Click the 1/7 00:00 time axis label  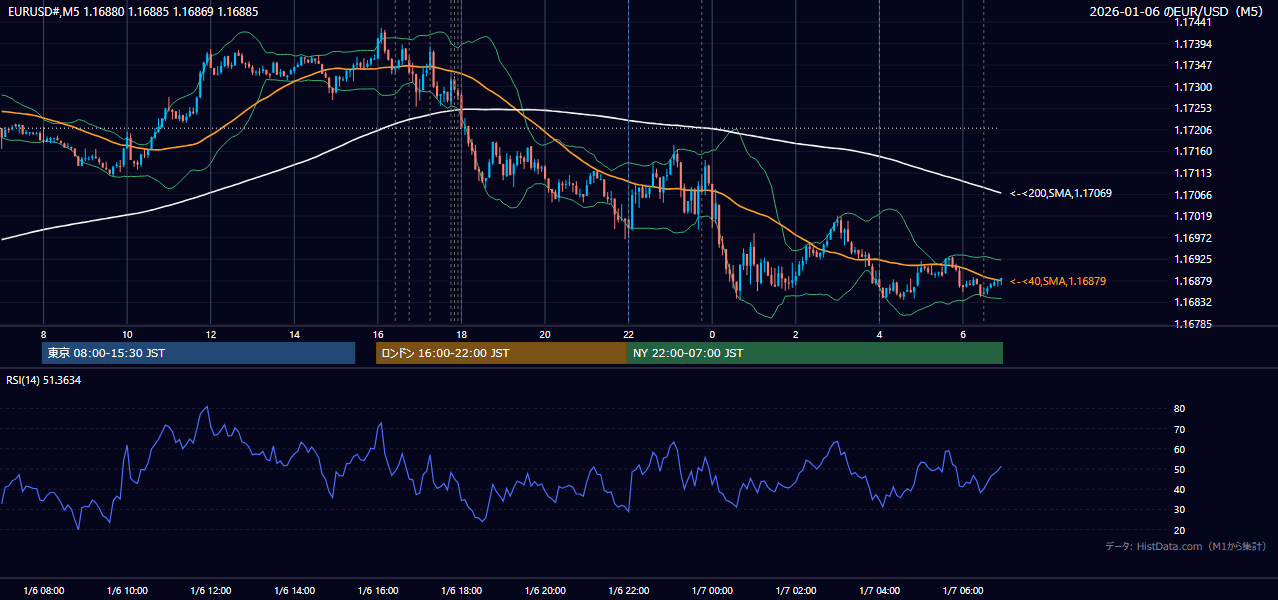712,591
